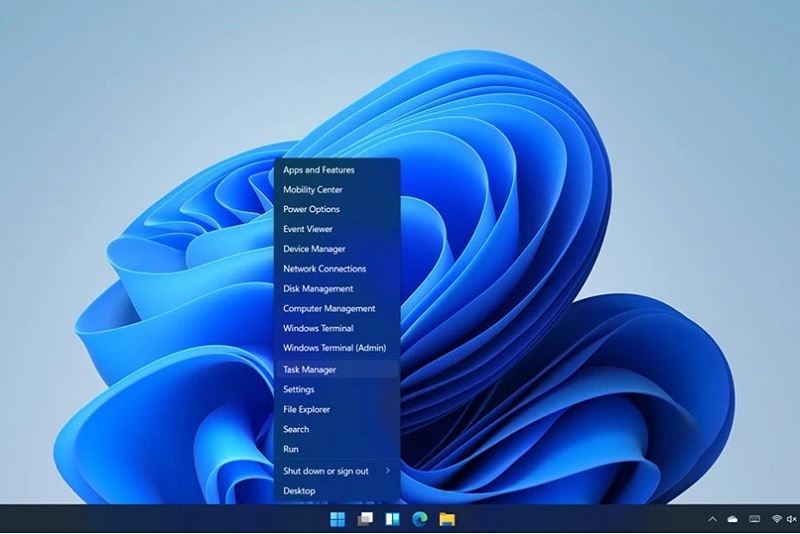Choose Power Options
The width and height of the screenshot is (800, 534).
337,210
